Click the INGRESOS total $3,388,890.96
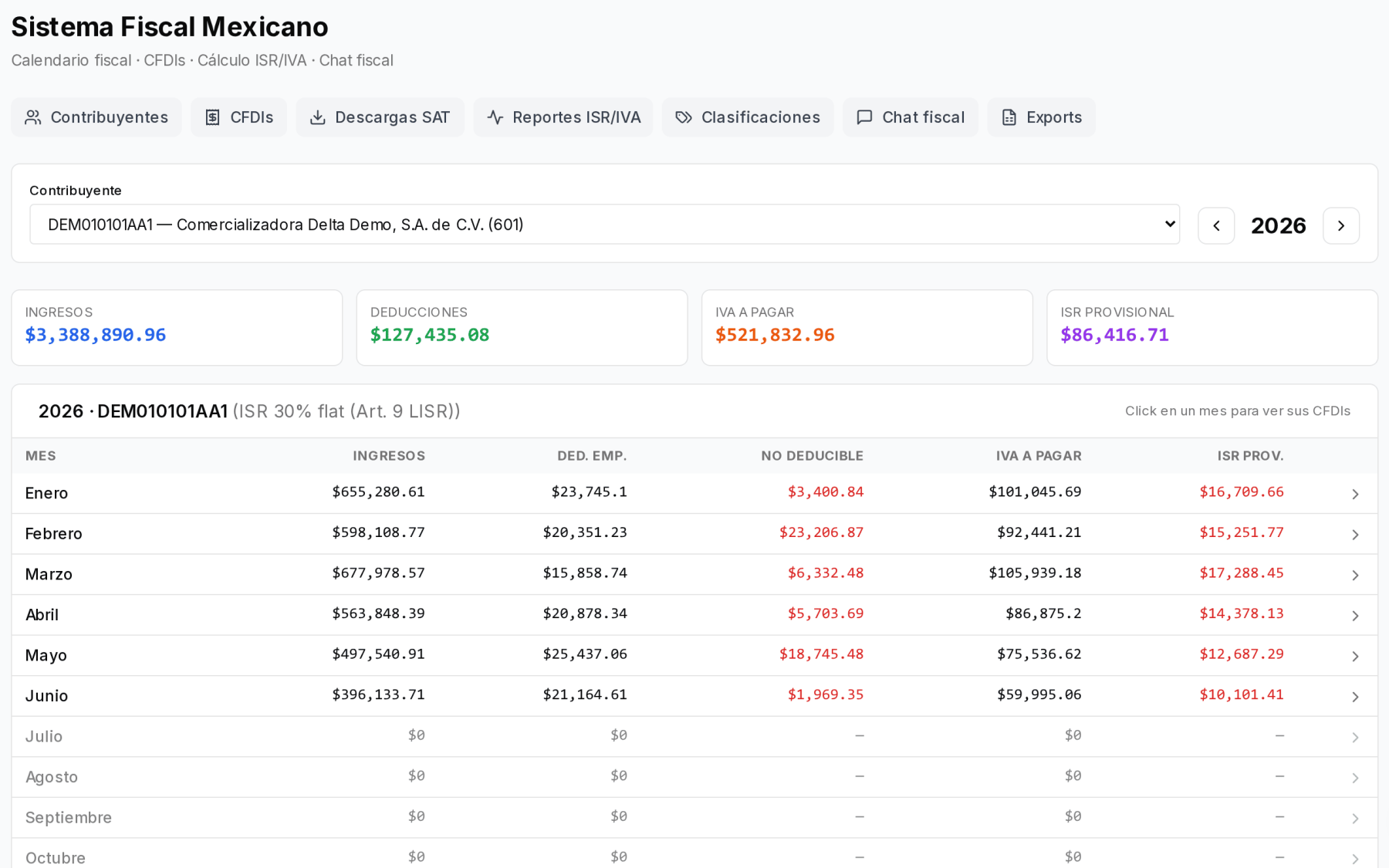The image size is (1389, 868). pyautogui.click(x=96, y=335)
